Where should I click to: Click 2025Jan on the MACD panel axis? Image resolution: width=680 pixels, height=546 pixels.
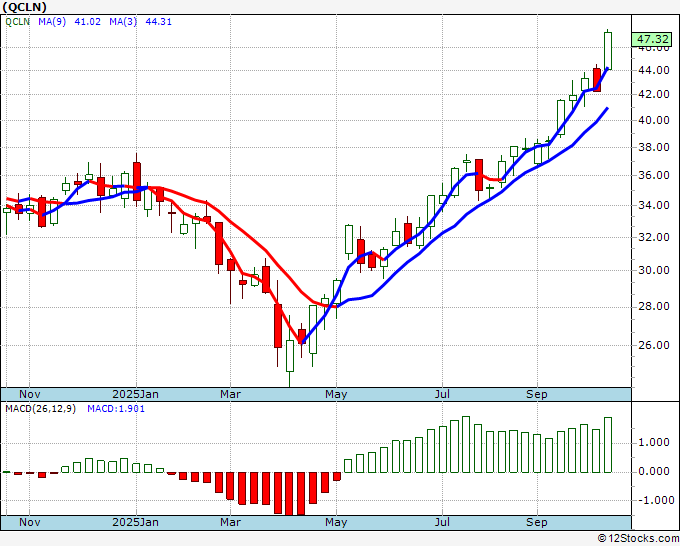[135, 522]
